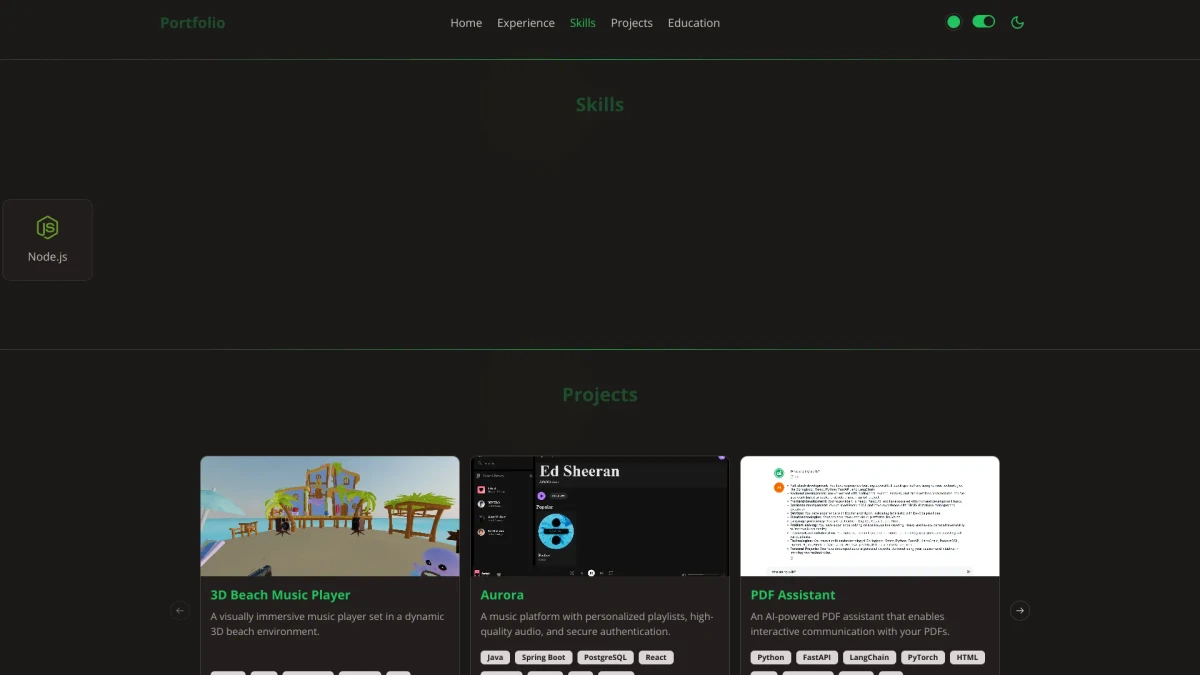This screenshot has height=675, width=1200.
Task: Click the moon dark-mode icon
Action: 1017,22
